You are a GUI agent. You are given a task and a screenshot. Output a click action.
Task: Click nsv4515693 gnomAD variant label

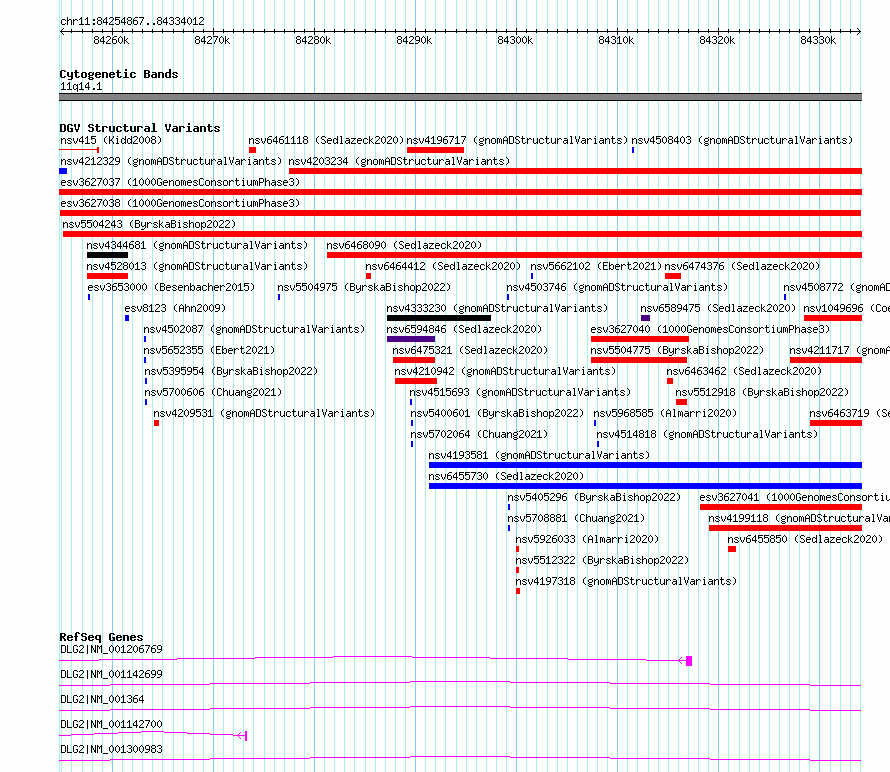[520, 392]
